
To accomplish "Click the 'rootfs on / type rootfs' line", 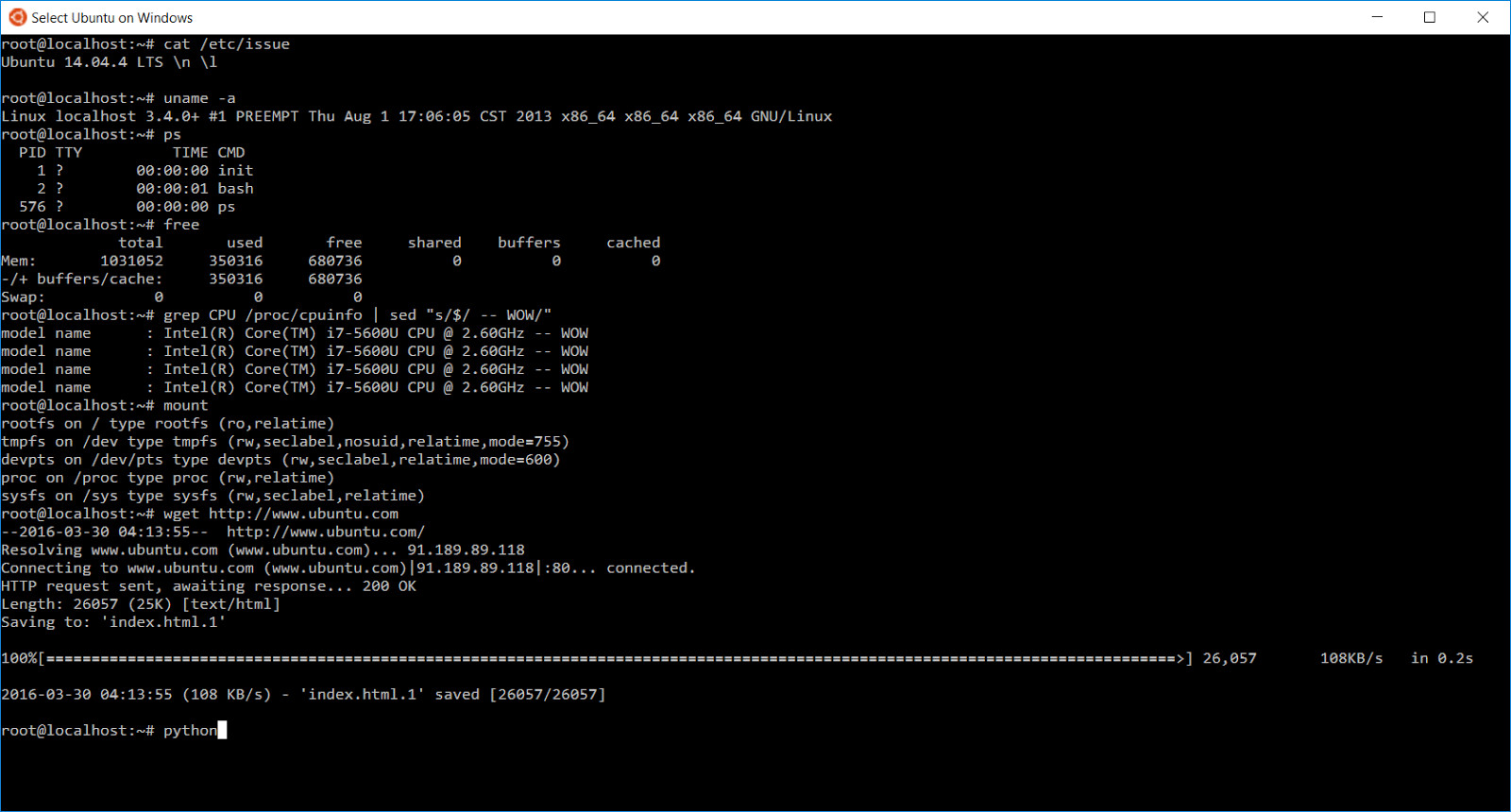I will point(168,424).
